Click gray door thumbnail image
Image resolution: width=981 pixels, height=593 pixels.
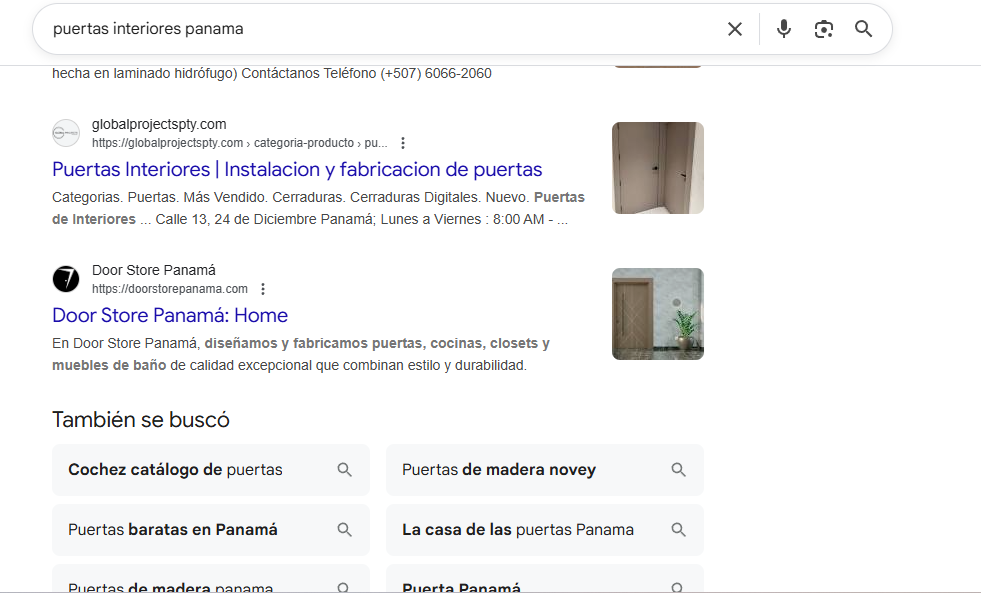point(657,168)
